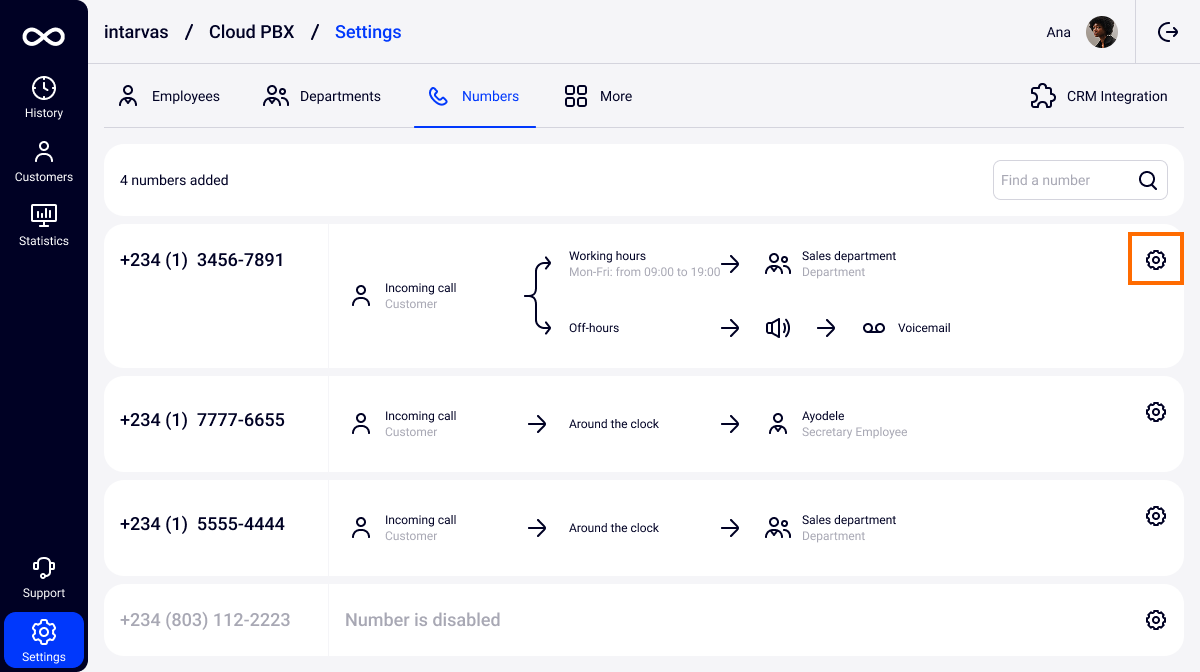
Task: Open Support in the sidebar
Action: tap(44, 577)
